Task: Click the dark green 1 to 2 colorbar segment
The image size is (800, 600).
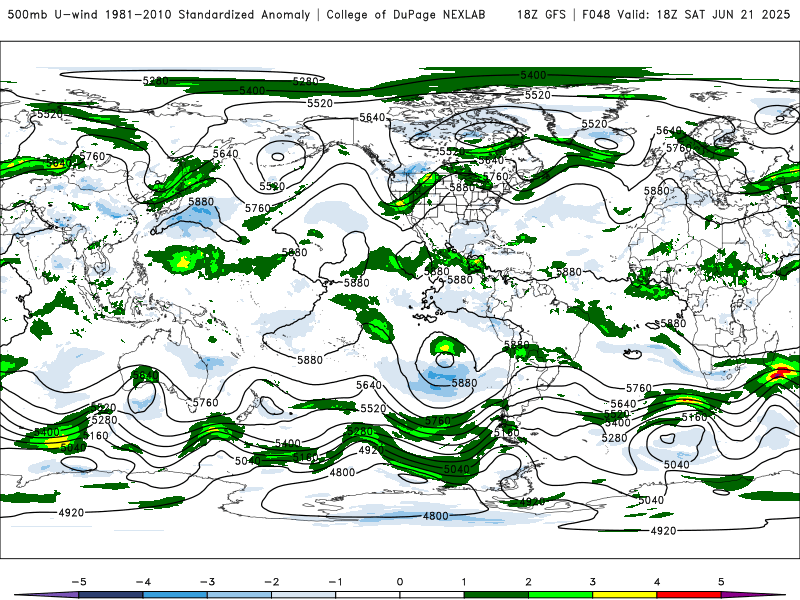Action: pos(496,595)
